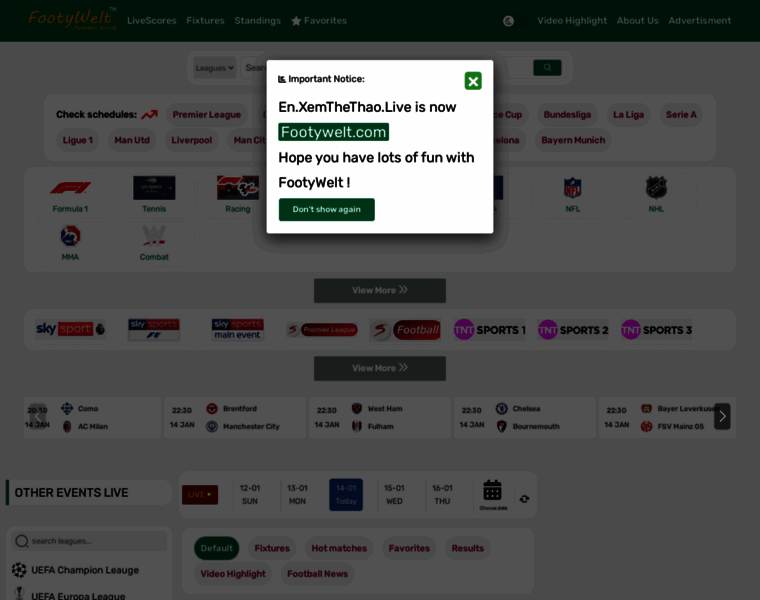This screenshot has height=600, width=760.
Task: Select the Hot matches filter
Action: (339, 548)
